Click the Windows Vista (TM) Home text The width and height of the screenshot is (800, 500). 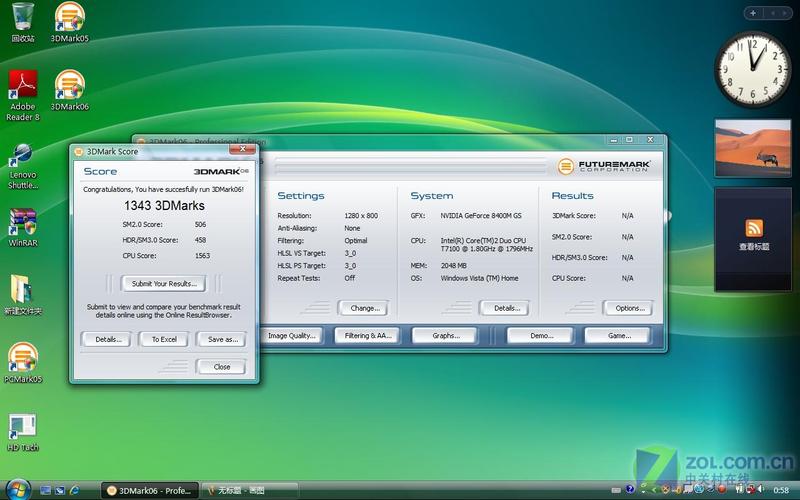click(x=480, y=278)
